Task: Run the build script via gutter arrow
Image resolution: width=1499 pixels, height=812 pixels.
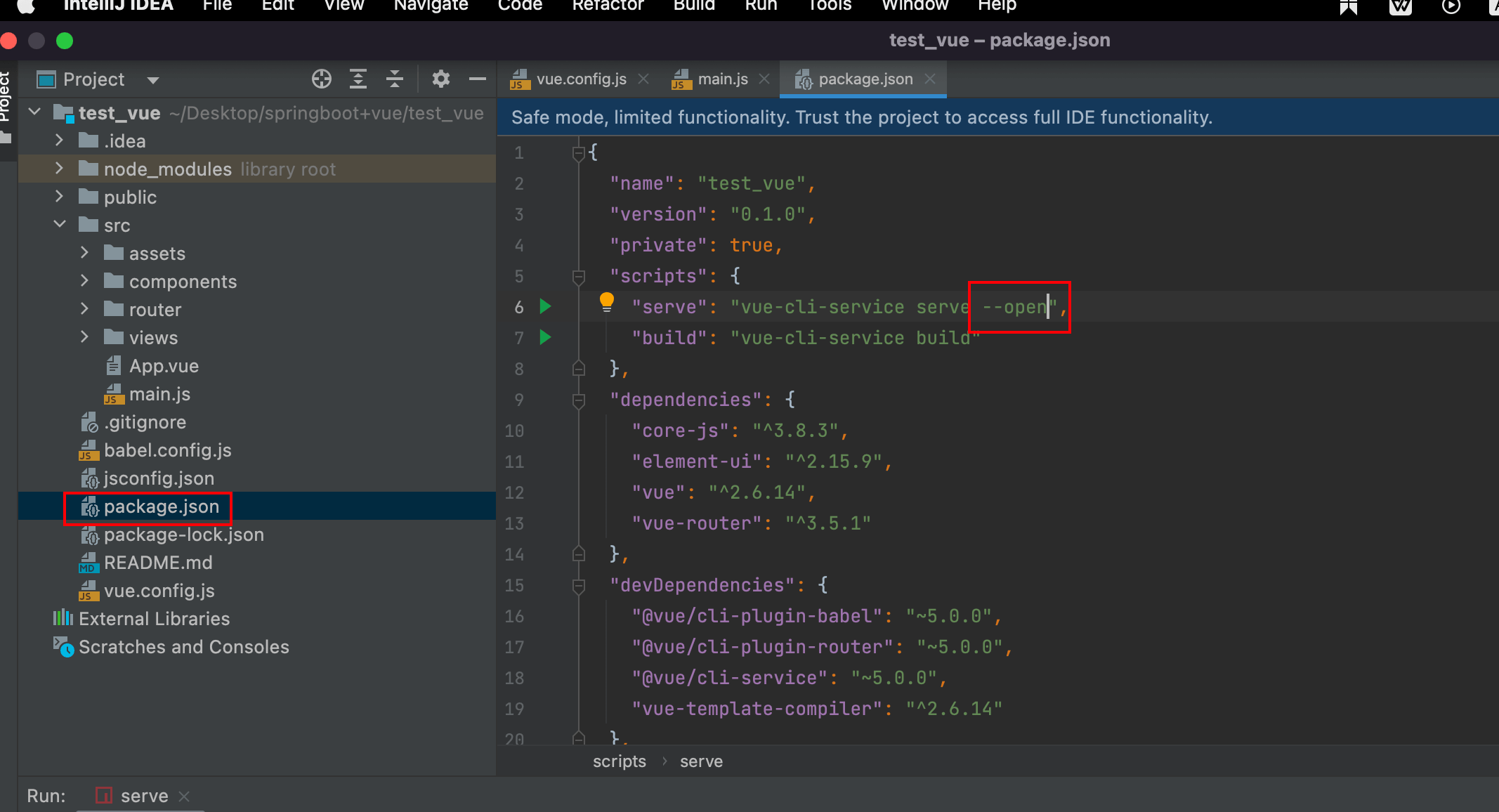Action: [545, 337]
